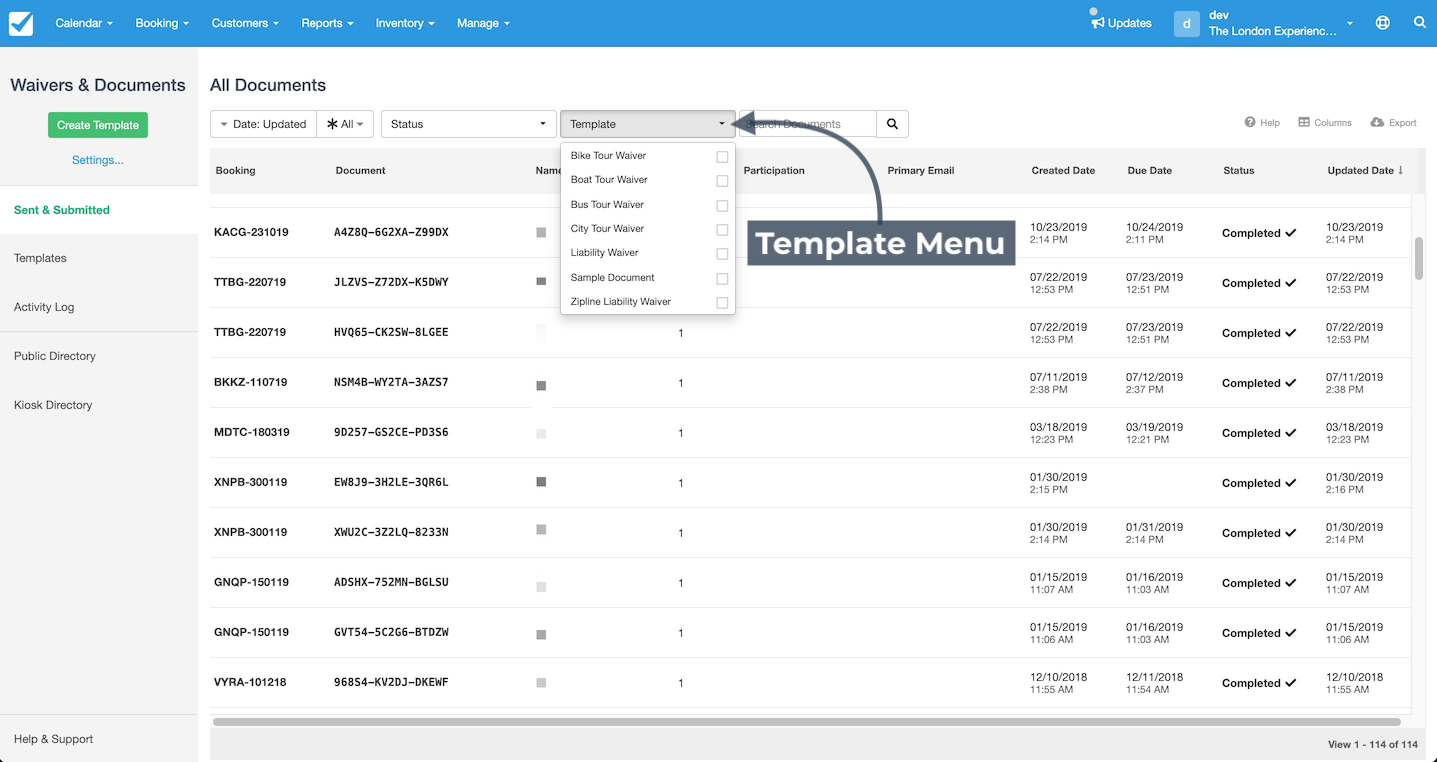
Task: Open the All asterisk filter dropdown
Action: point(346,124)
